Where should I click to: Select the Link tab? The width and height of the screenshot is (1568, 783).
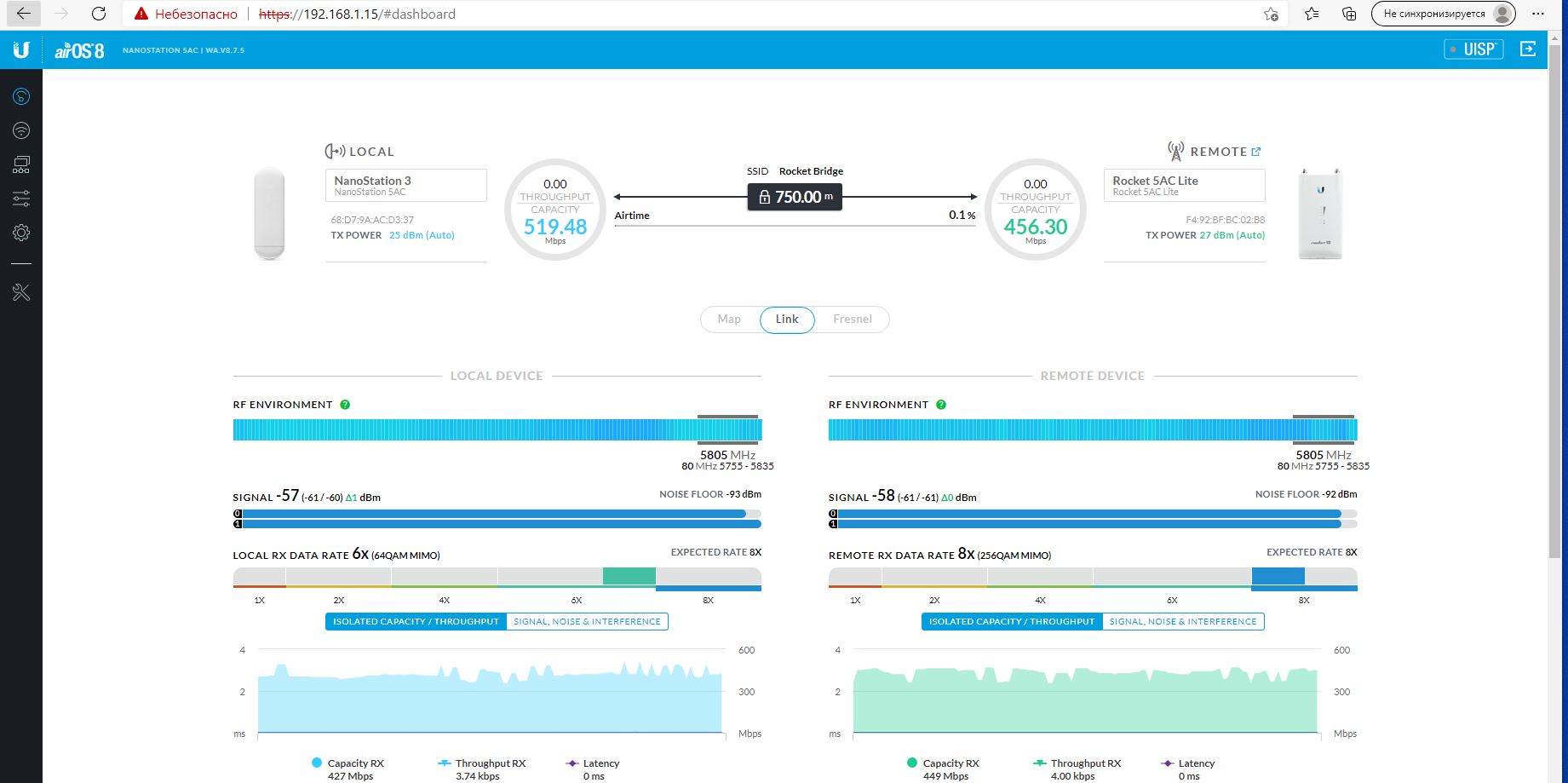pos(787,320)
